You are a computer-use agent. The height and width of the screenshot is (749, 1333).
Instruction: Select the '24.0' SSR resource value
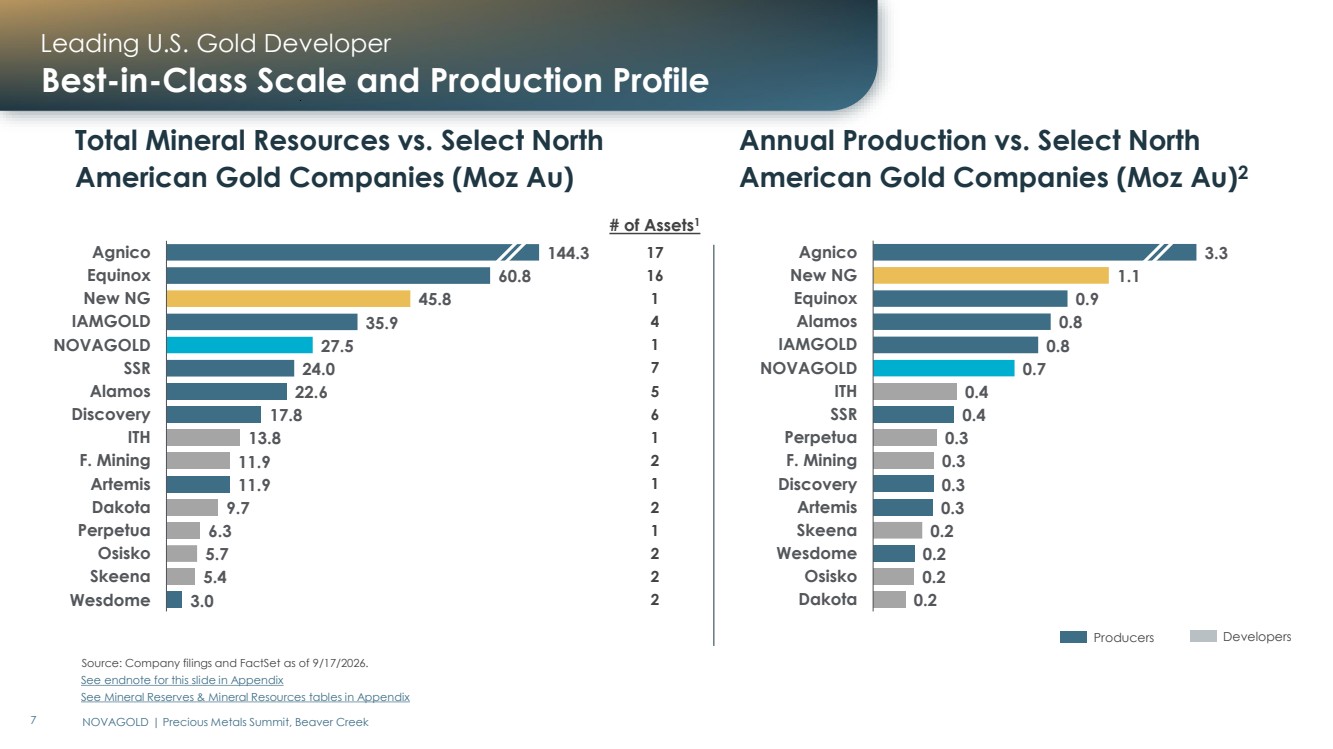coord(318,369)
